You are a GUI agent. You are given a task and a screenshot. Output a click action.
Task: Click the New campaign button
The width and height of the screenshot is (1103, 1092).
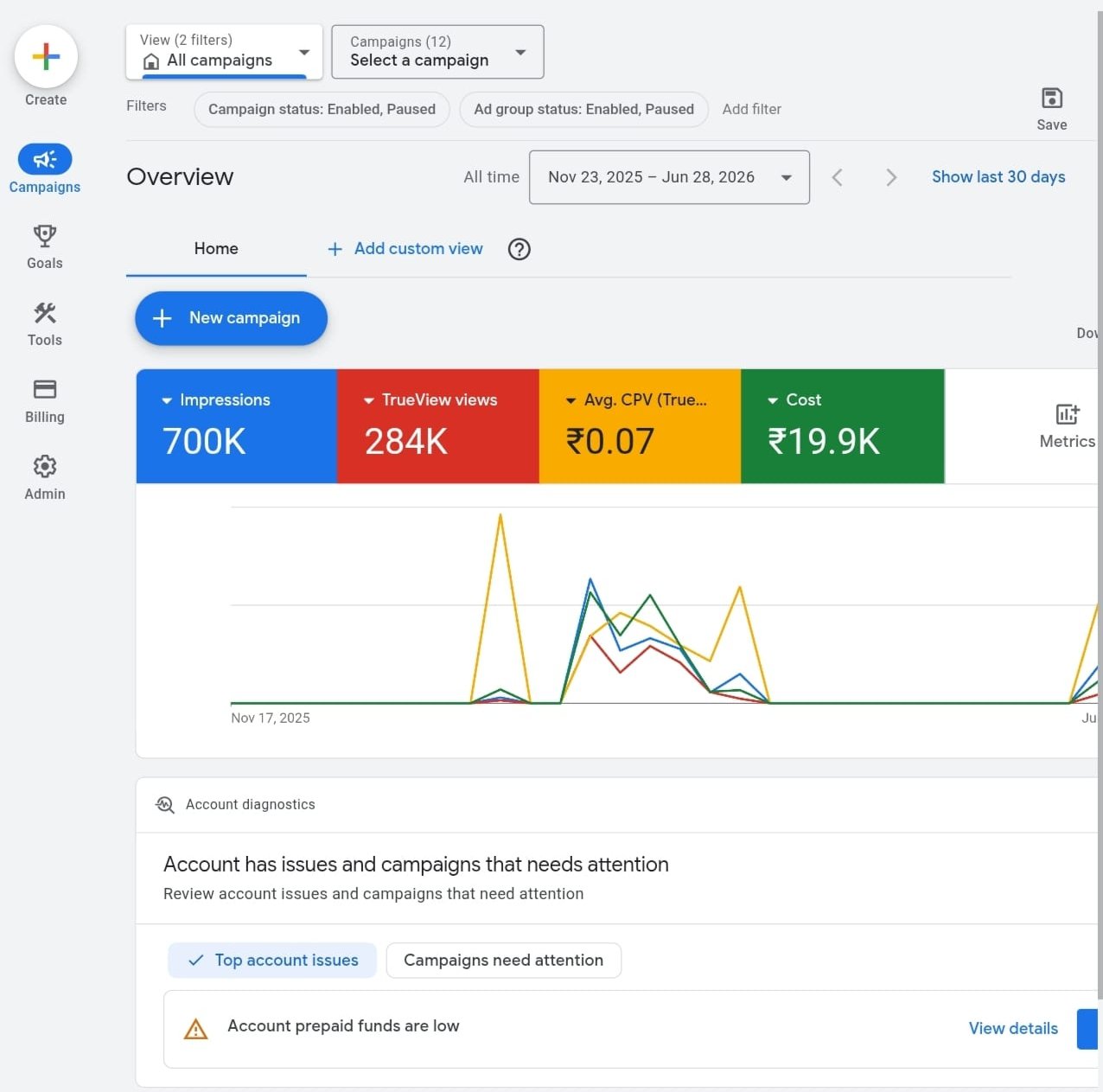tap(231, 318)
